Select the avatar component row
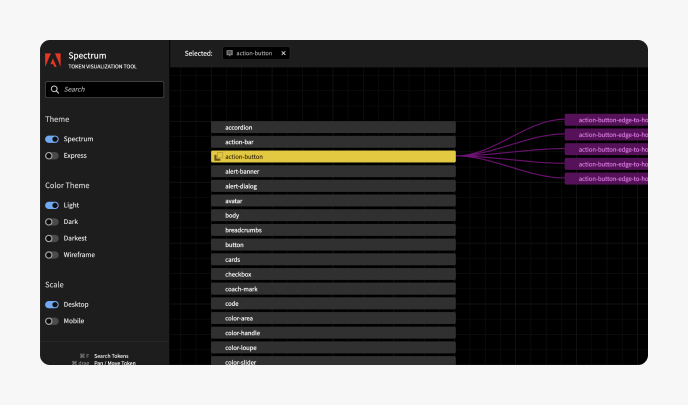Image resolution: width=688 pixels, height=405 pixels. (333, 201)
